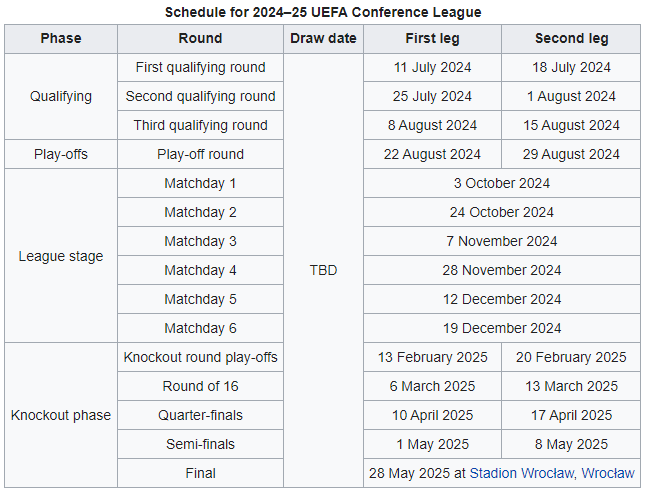This screenshot has height=494, width=645.
Task: Click the League stage phase cell
Action: [61, 256]
